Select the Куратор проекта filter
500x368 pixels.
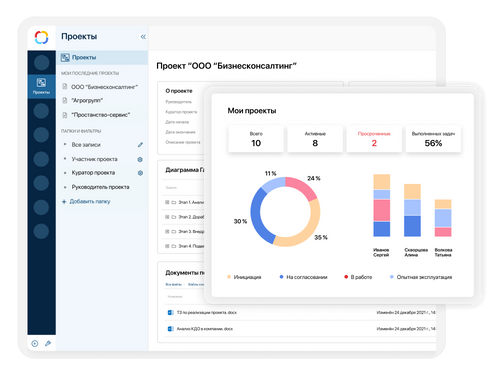(93, 173)
